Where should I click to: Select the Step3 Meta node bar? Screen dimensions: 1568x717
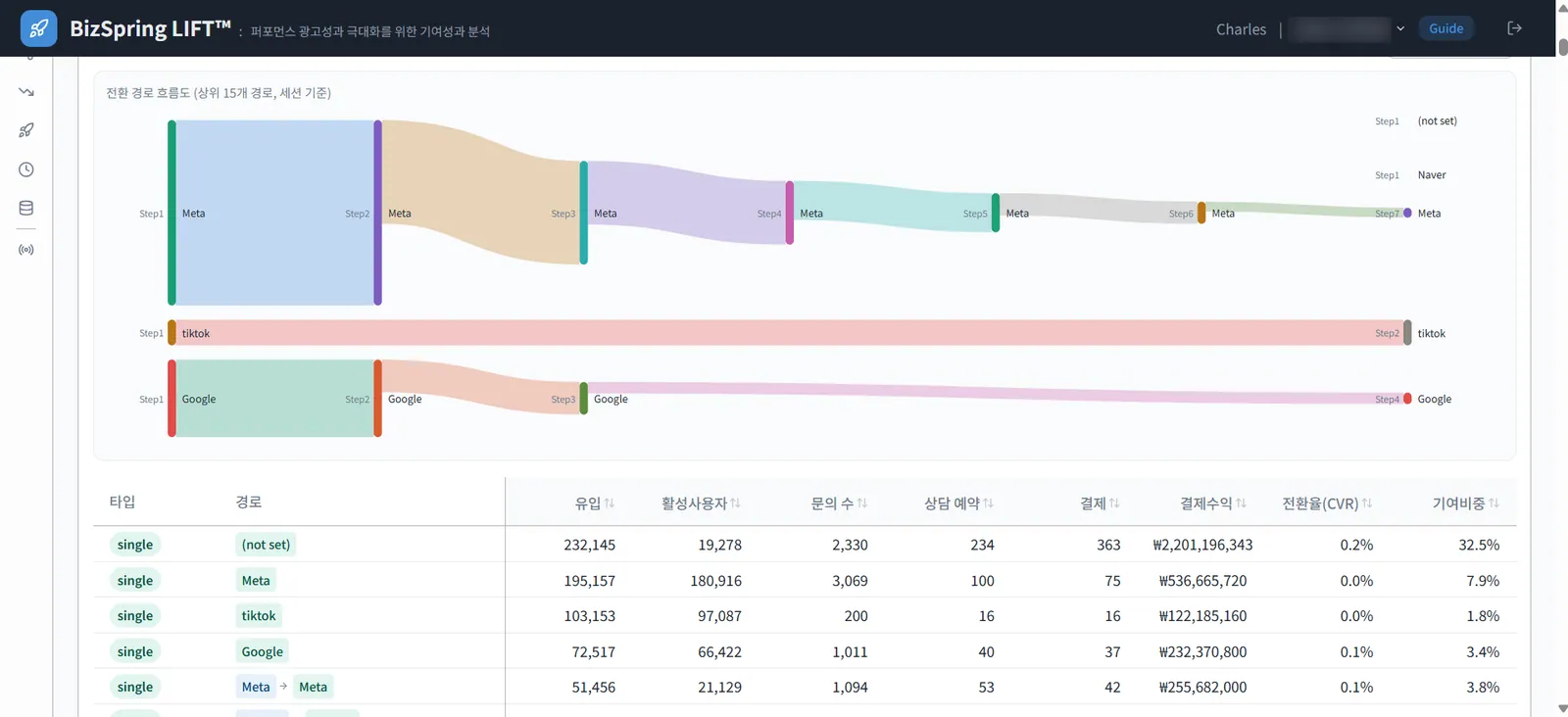tap(583, 213)
